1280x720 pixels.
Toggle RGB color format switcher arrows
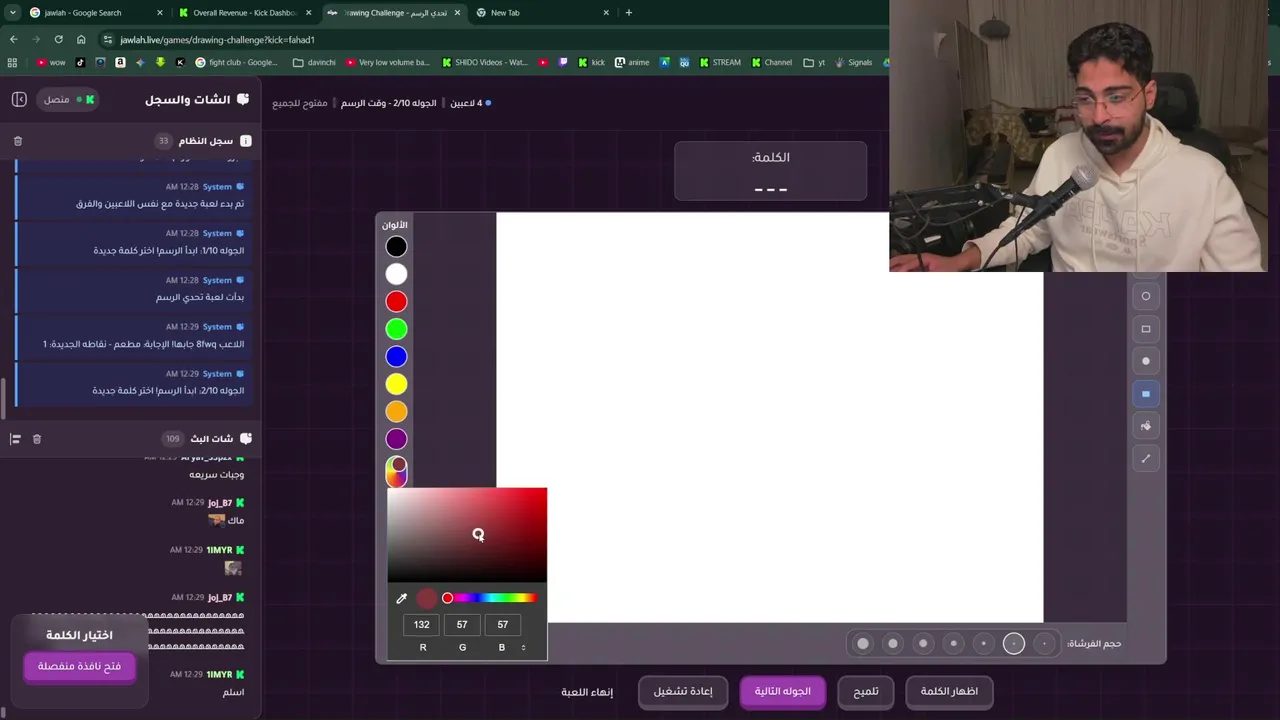tap(523, 648)
